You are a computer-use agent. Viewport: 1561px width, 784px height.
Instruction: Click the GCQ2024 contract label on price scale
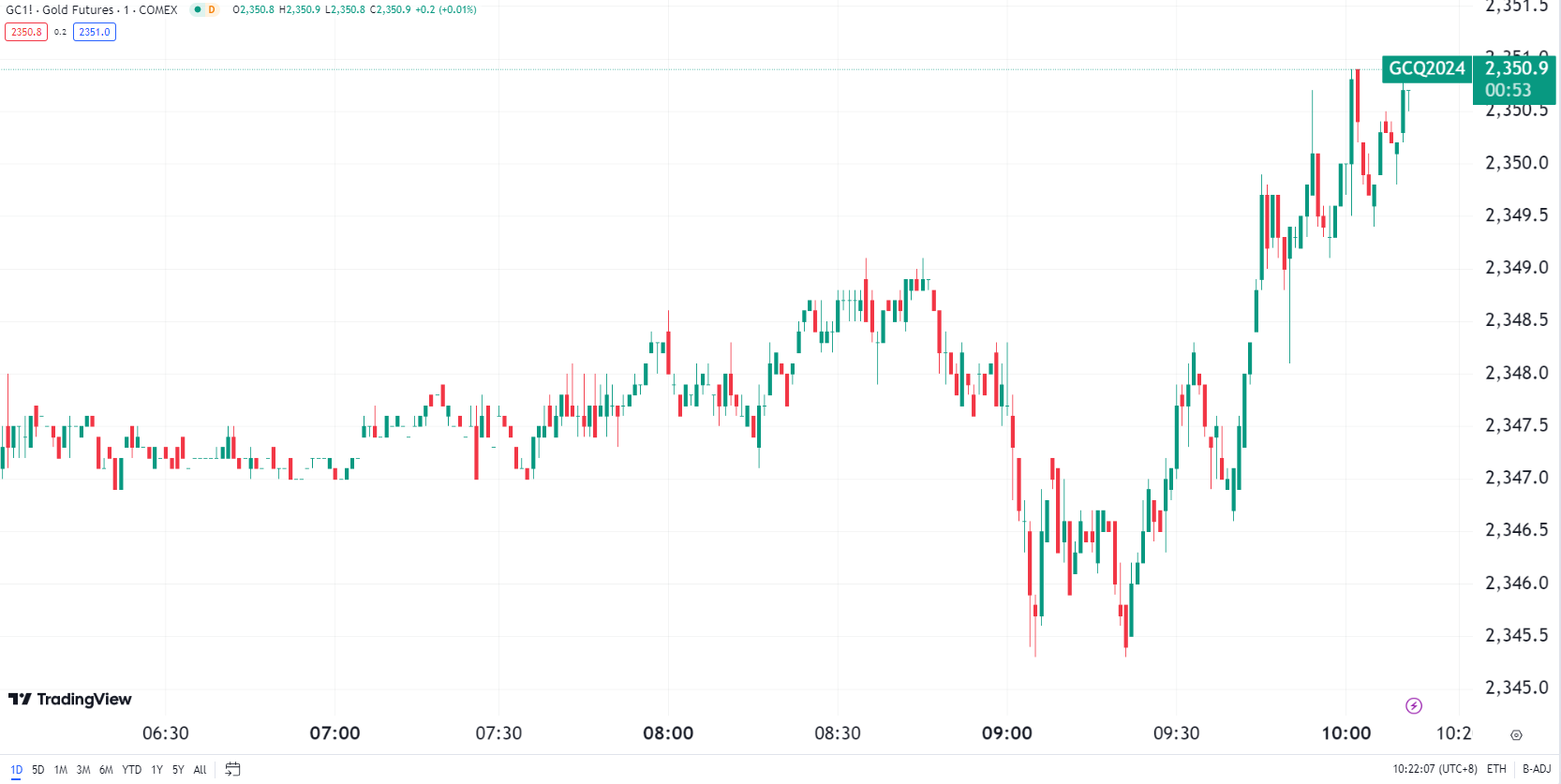pos(1426,67)
